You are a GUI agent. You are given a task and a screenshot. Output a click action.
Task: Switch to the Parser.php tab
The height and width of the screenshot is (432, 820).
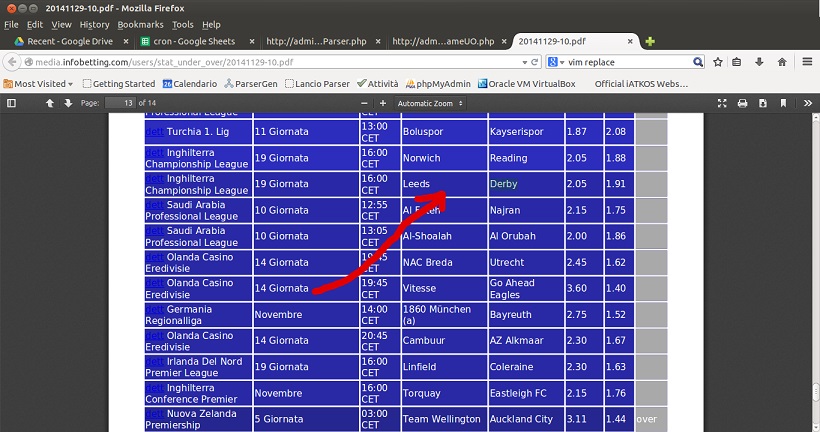point(316,41)
